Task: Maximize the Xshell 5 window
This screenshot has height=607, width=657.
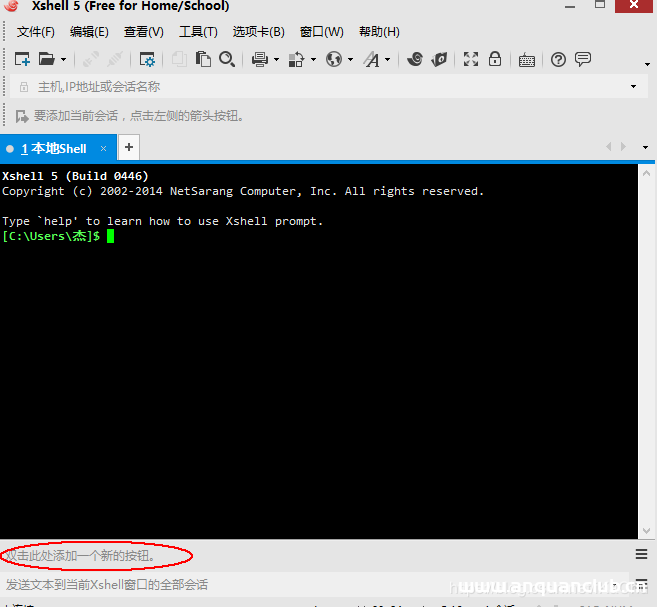Action: 600,5
